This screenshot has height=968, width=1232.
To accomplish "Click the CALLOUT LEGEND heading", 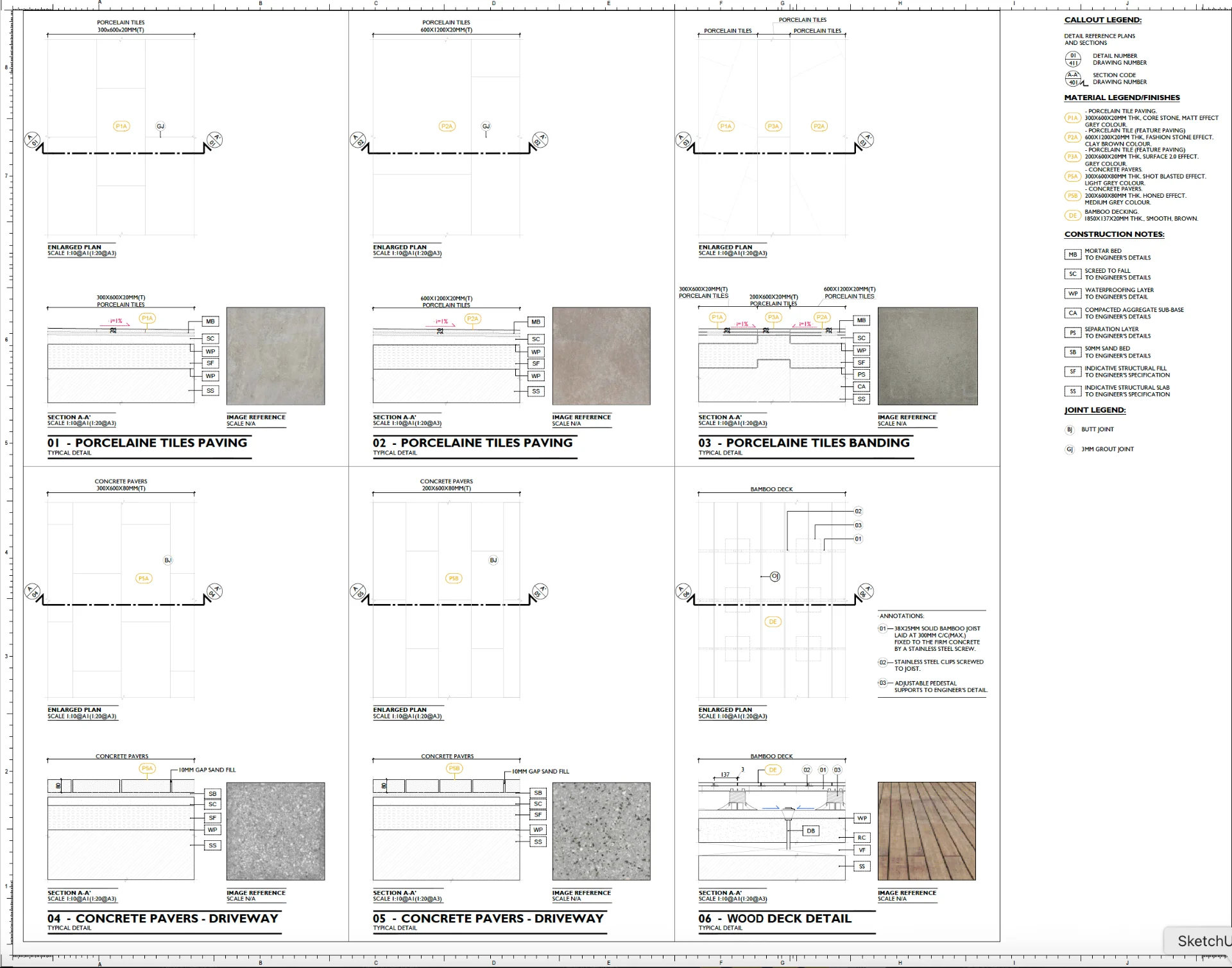I will (1102, 20).
